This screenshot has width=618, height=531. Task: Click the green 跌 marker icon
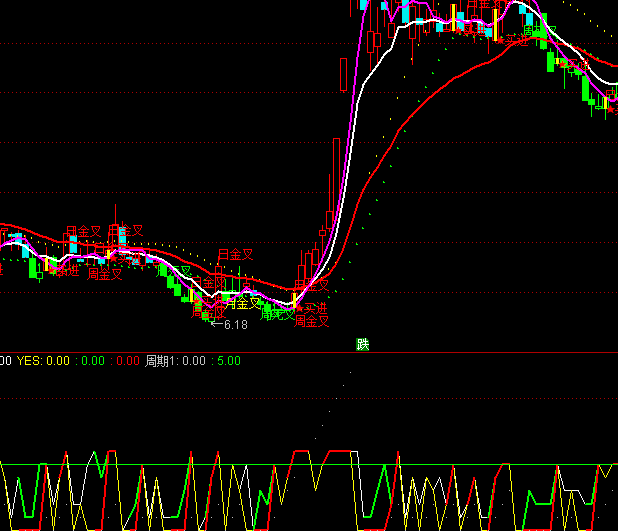(x=363, y=344)
